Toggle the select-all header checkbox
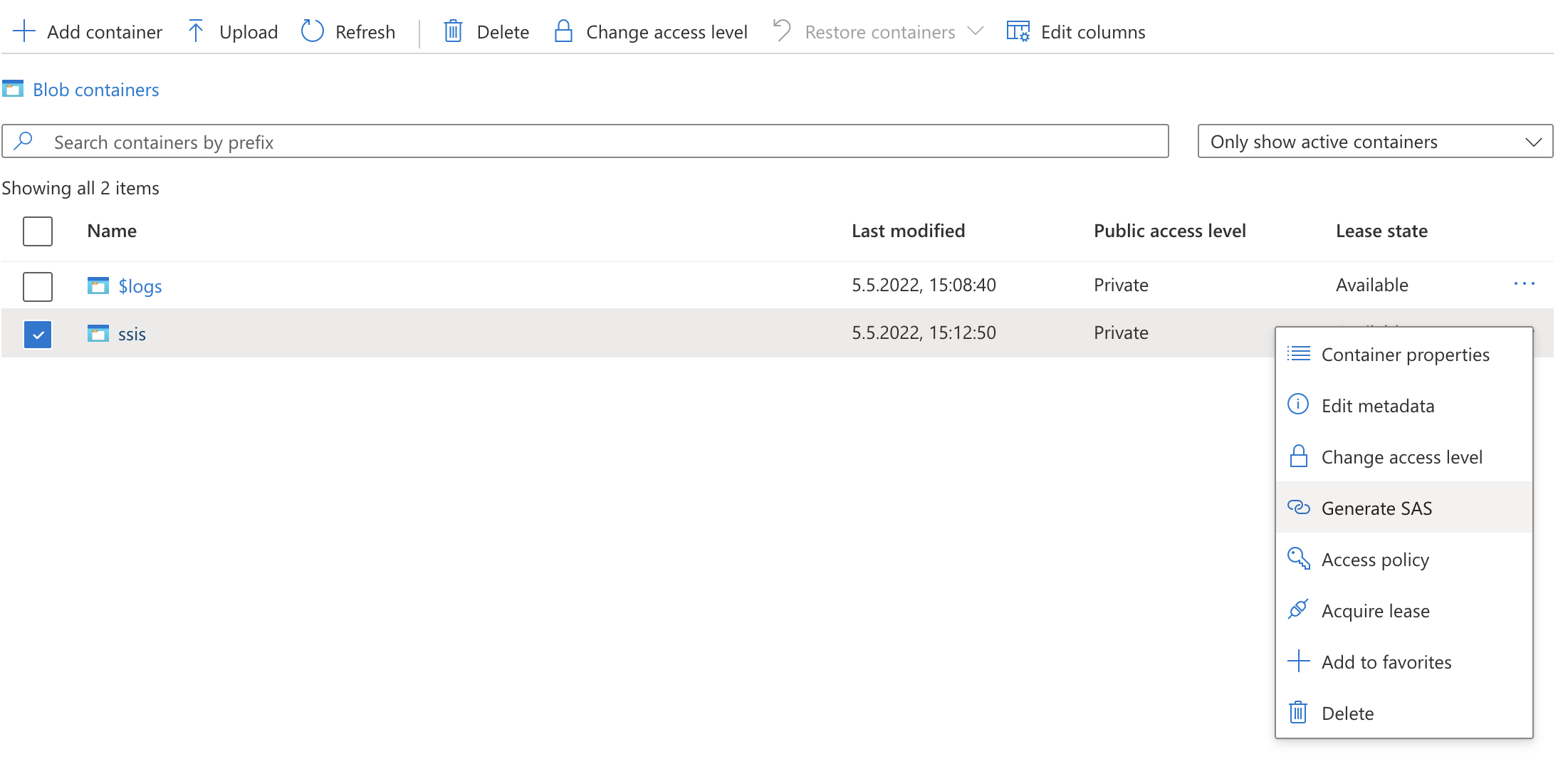The width and height of the screenshot is (1568, 769). [x=38, y=231]
